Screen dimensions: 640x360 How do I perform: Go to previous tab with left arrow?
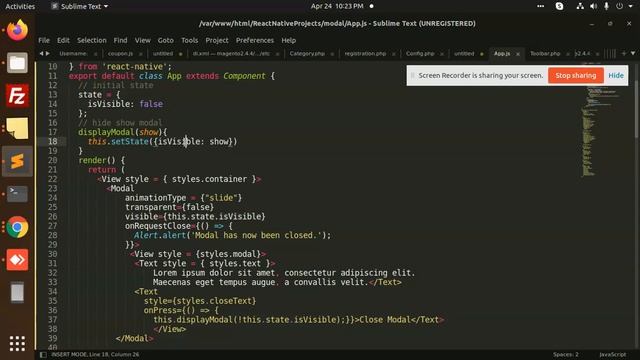point(41,53)
